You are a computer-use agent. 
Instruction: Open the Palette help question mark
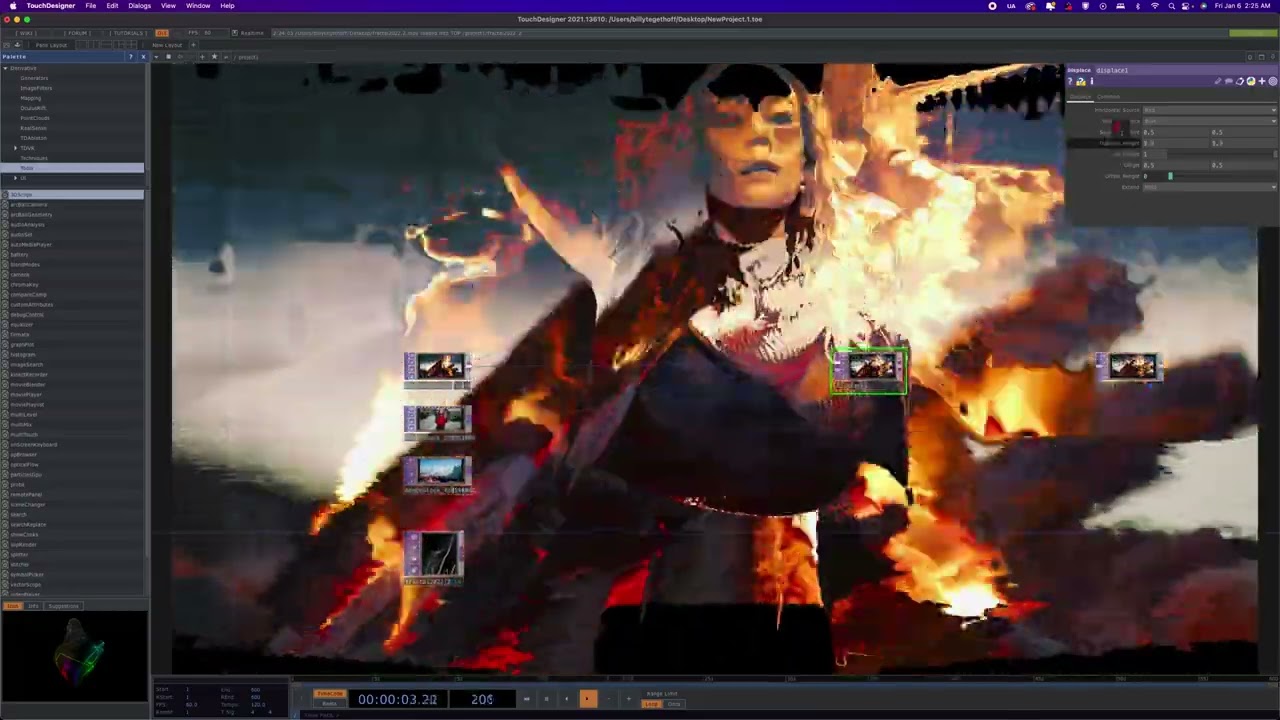(130, 56)
